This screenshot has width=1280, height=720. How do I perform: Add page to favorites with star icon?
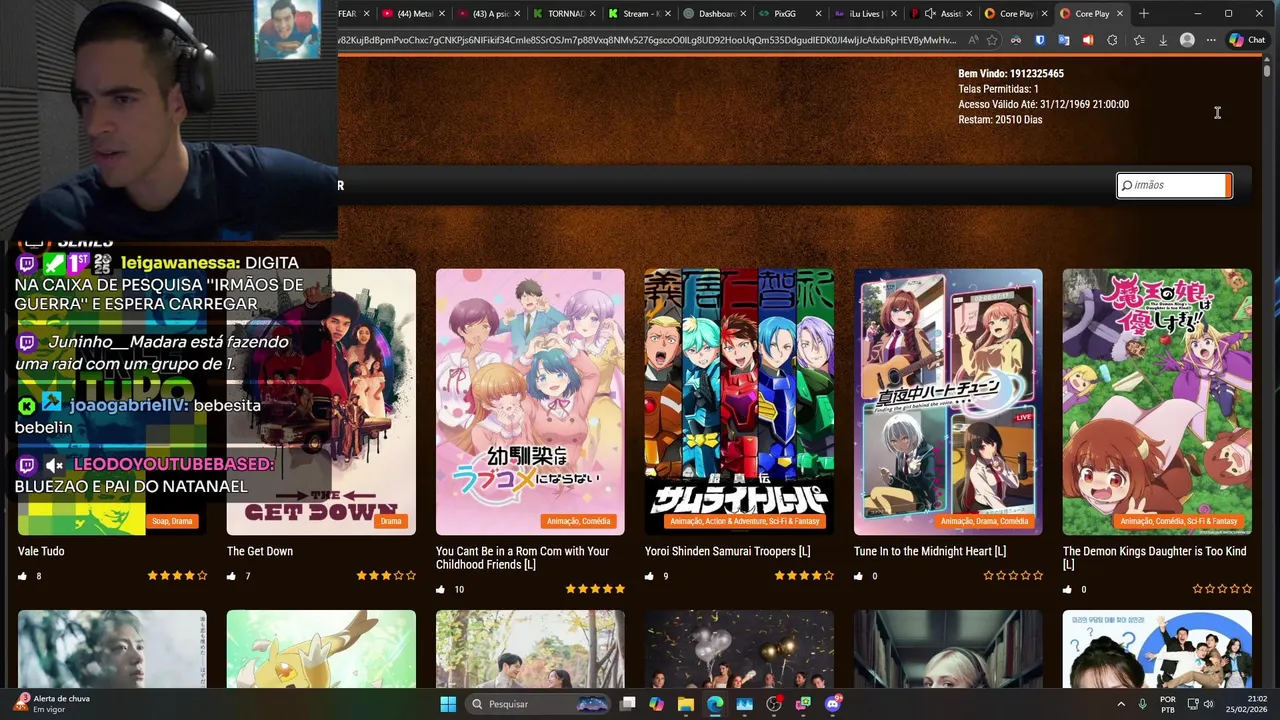click(992, 40)
